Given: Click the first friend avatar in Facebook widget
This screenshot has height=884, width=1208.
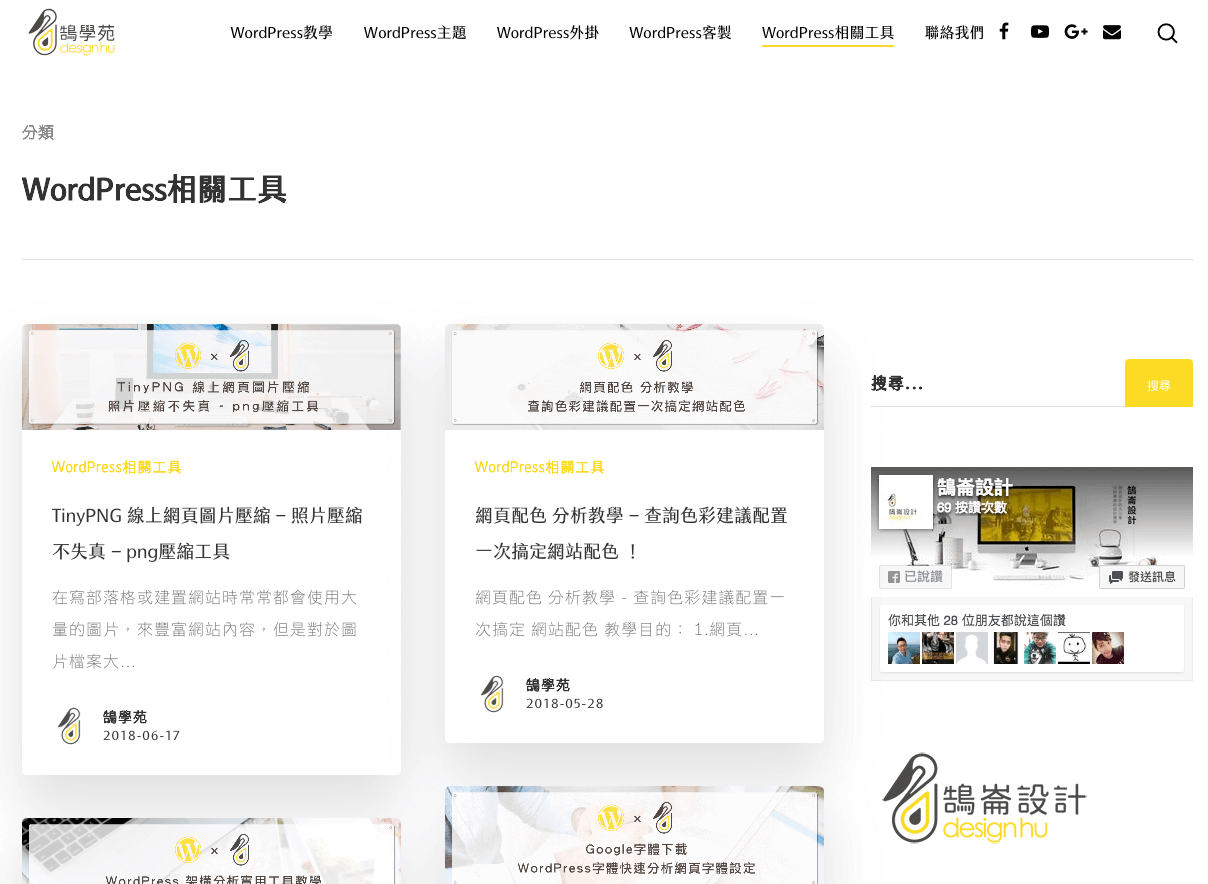Looking at the screenshot, I should pos(904,648).
